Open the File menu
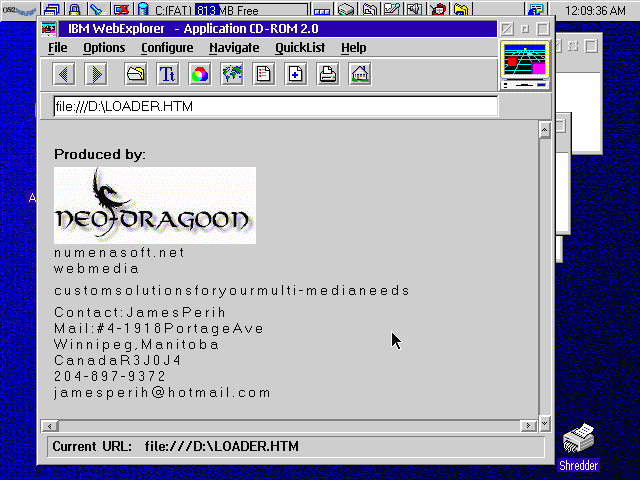Screen dimensions: 640x480 point(58,48)
